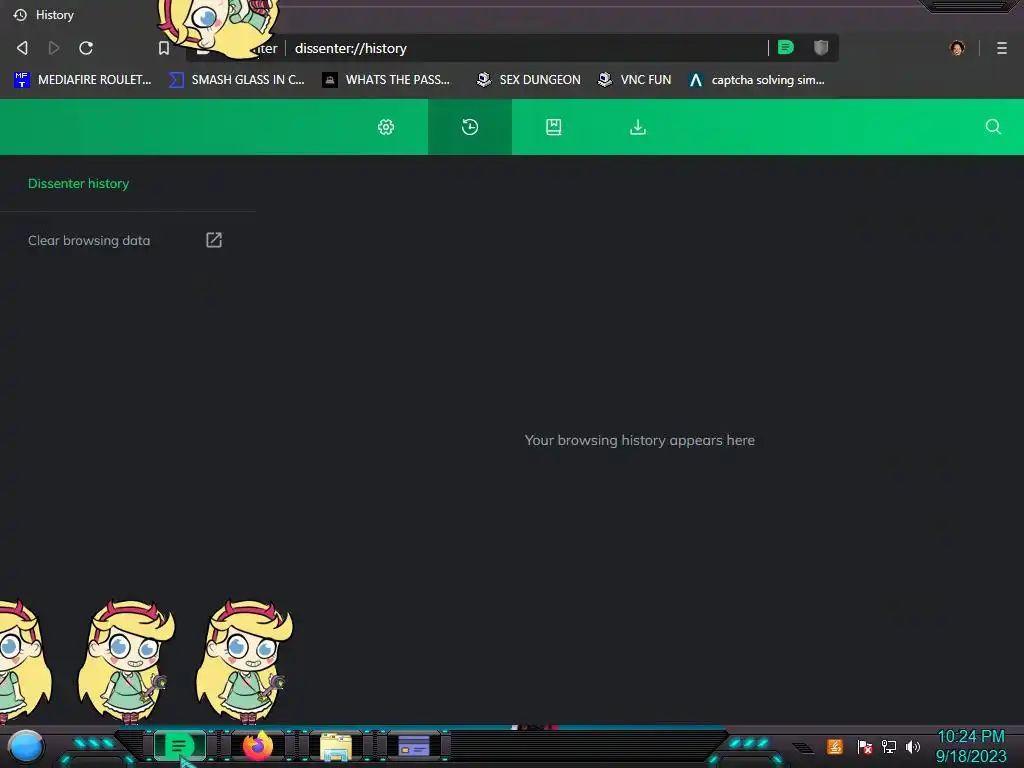This screenshot has width=1024, height=768.
Task: Switch to the Settings gear tab
Action: [x=386, y=127]
